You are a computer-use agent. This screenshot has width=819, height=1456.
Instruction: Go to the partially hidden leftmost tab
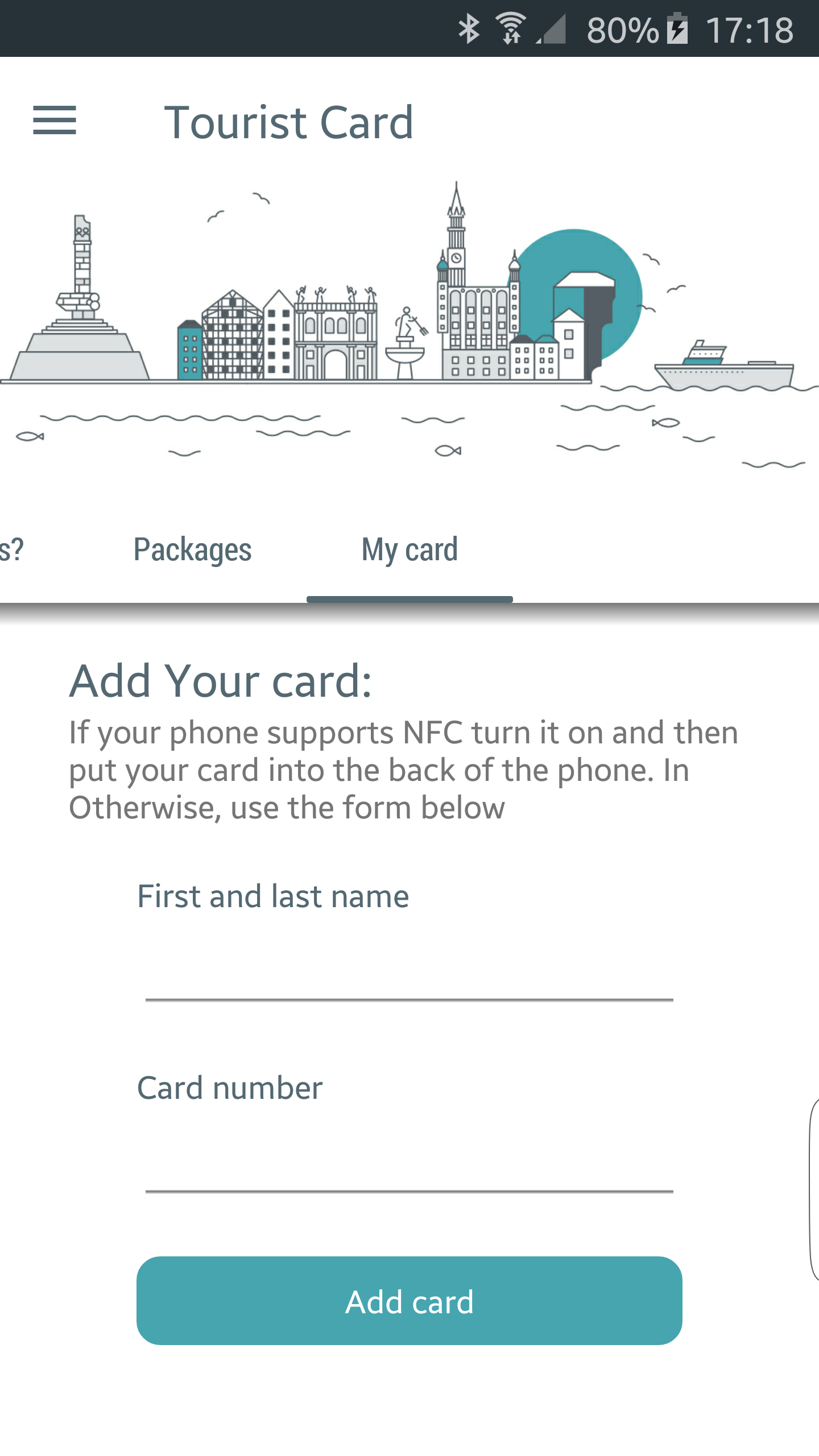click(x=13, y=550)
